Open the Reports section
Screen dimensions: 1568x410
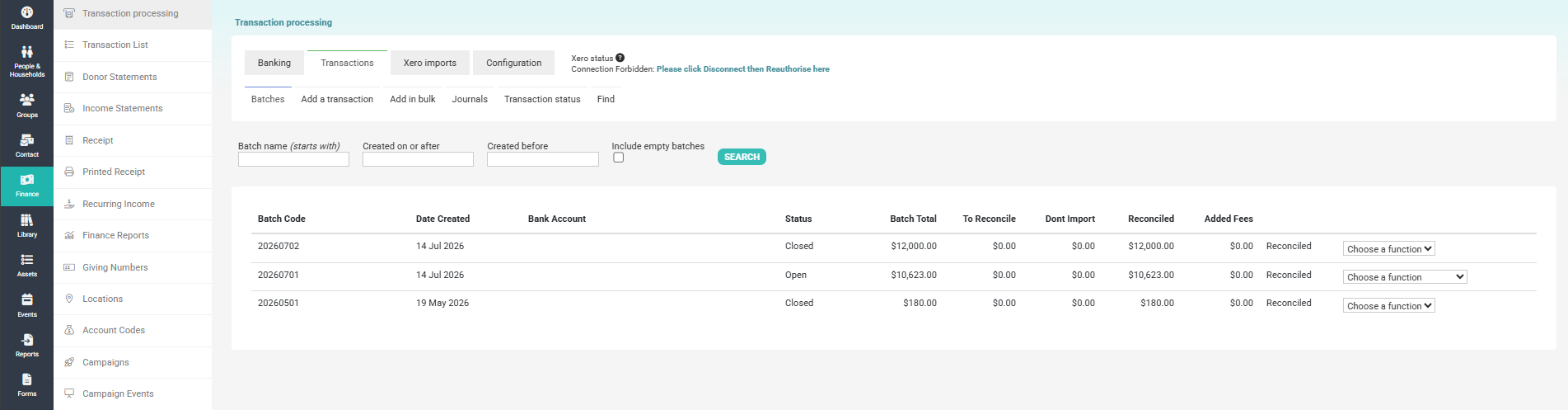pyautogui.click(x=26, y=345)
